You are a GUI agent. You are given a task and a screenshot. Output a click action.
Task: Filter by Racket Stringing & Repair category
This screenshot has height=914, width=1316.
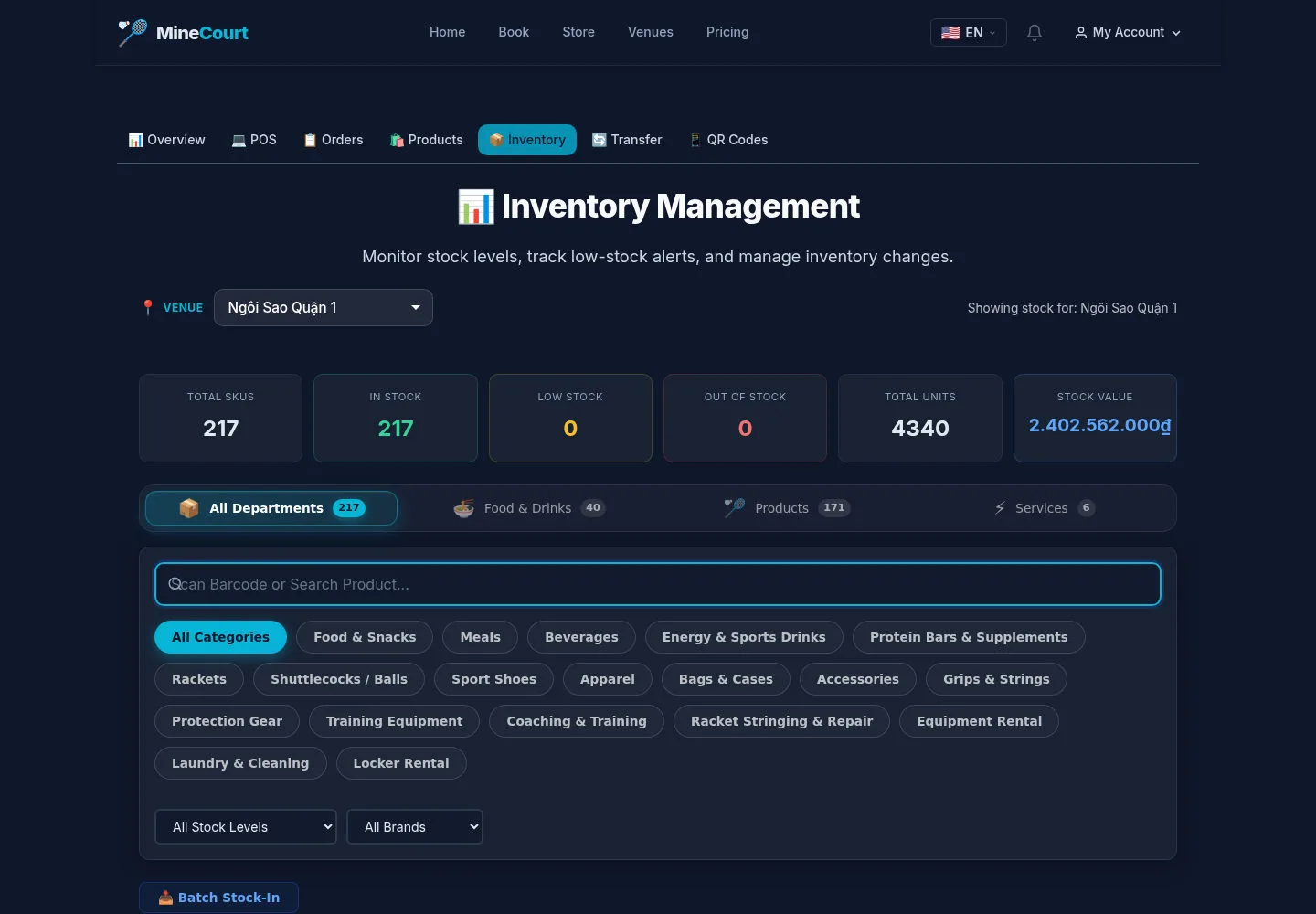coord(781,721)
